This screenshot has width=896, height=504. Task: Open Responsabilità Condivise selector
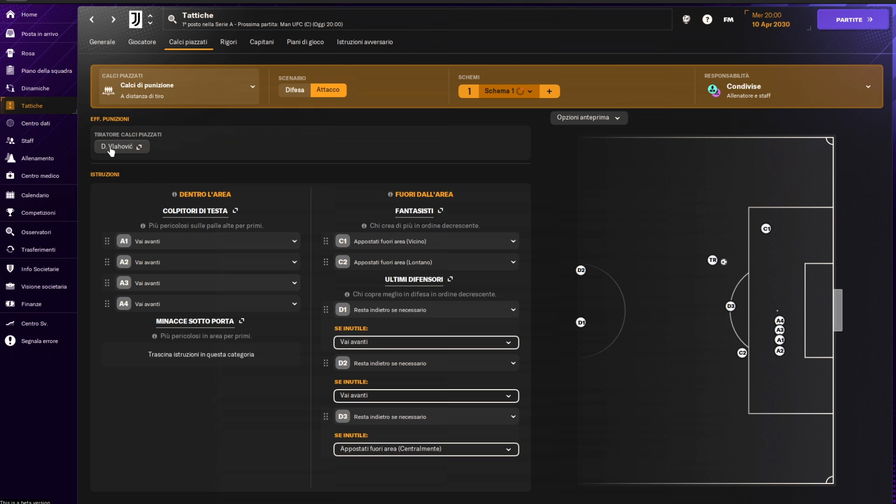(789, 87)
